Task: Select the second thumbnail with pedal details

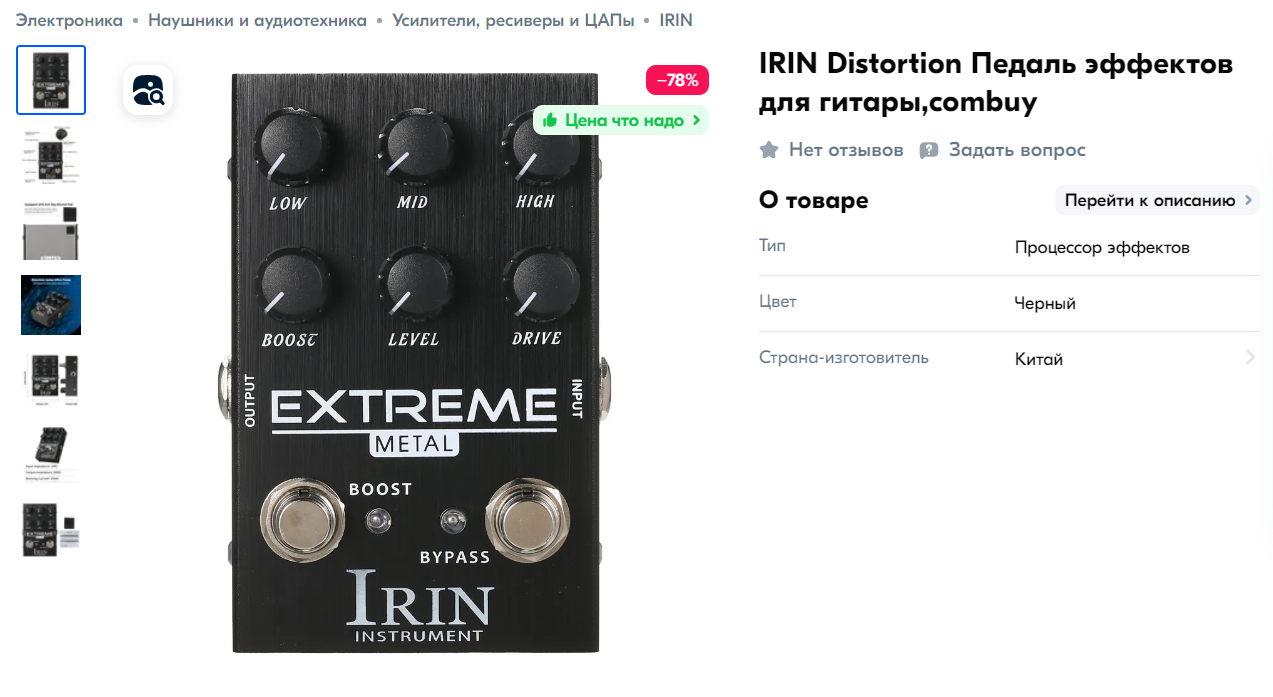Action: [51, 153]
